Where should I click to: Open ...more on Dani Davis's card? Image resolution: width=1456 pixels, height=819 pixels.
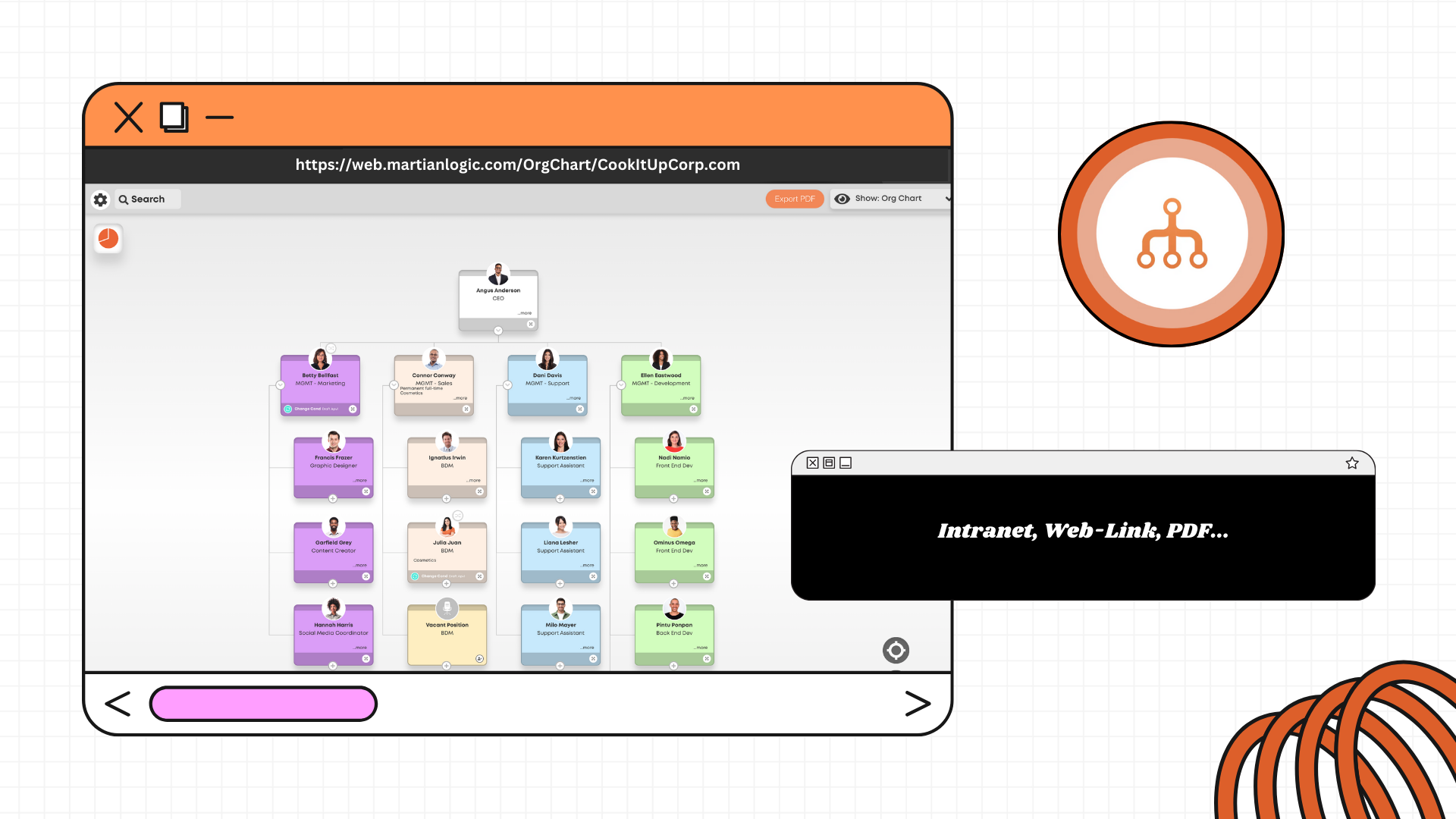click(x=574, y=398)
